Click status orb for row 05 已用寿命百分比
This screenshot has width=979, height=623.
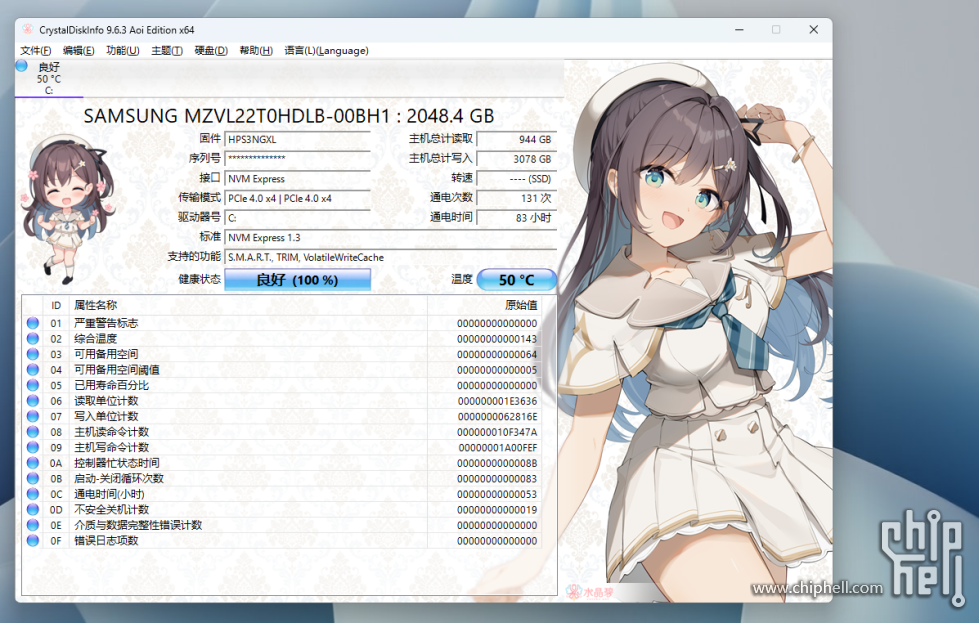pos(32,385)
